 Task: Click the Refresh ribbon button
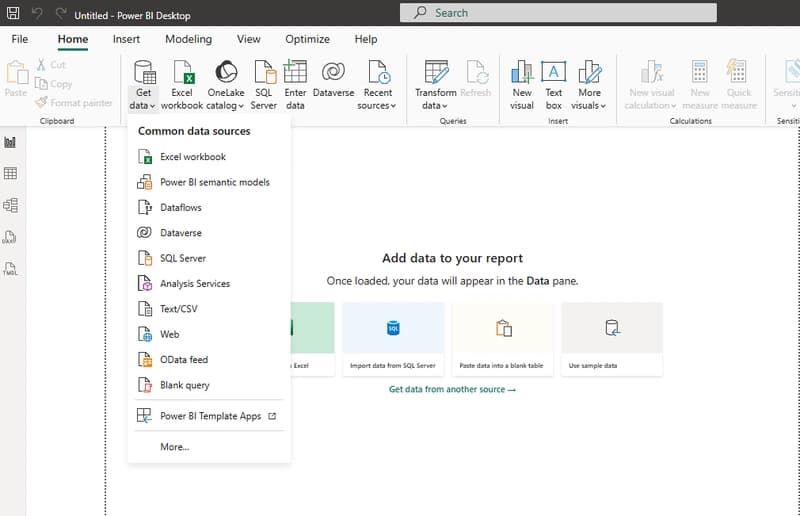[476, 79]
